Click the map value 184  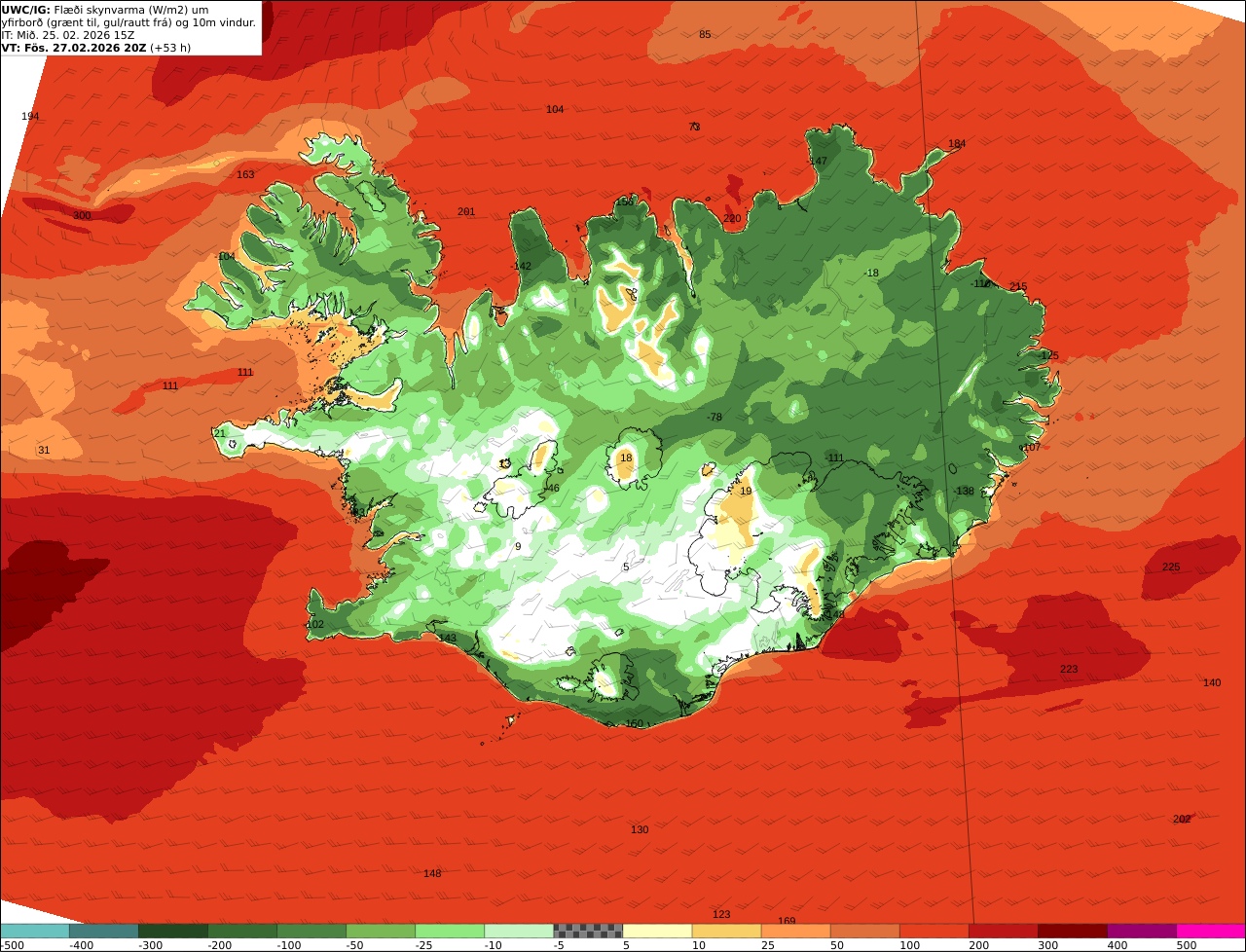tap(957, 143)
